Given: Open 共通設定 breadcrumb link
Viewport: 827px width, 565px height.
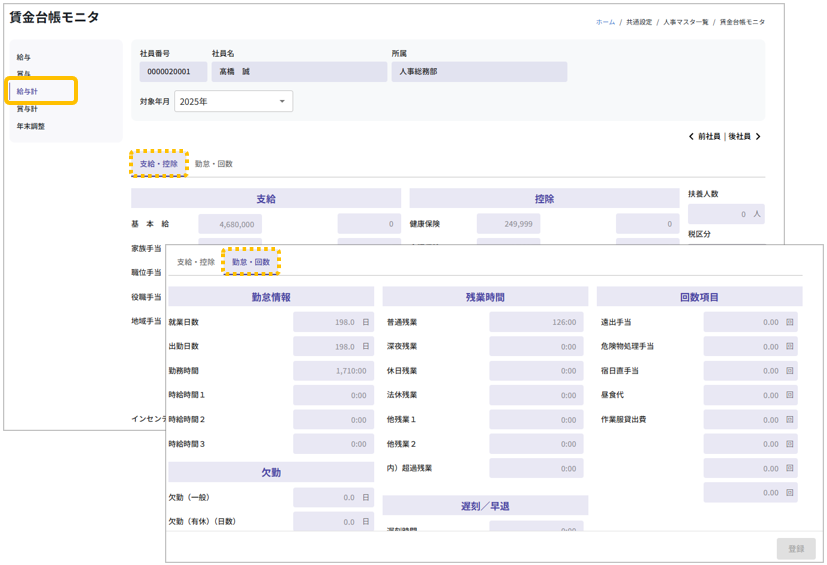Looking at the screenshot, I should pyautogui.click(x=639, y=22).
